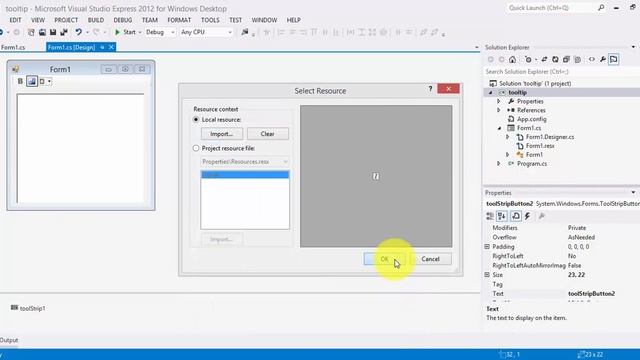This screenshot has height=360, width=640.
Task: Click the Quick Launch search magnifier icon
Action: click(x=601, y=8)
